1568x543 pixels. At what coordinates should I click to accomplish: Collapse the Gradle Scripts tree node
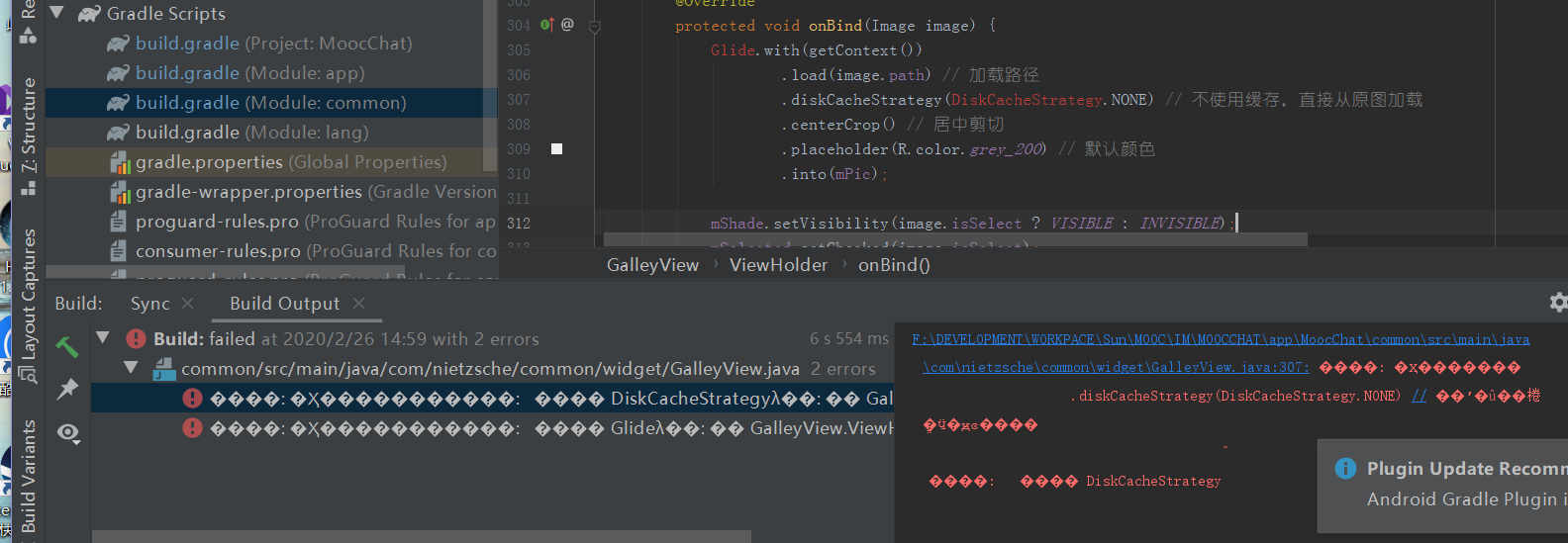point(57,13)
